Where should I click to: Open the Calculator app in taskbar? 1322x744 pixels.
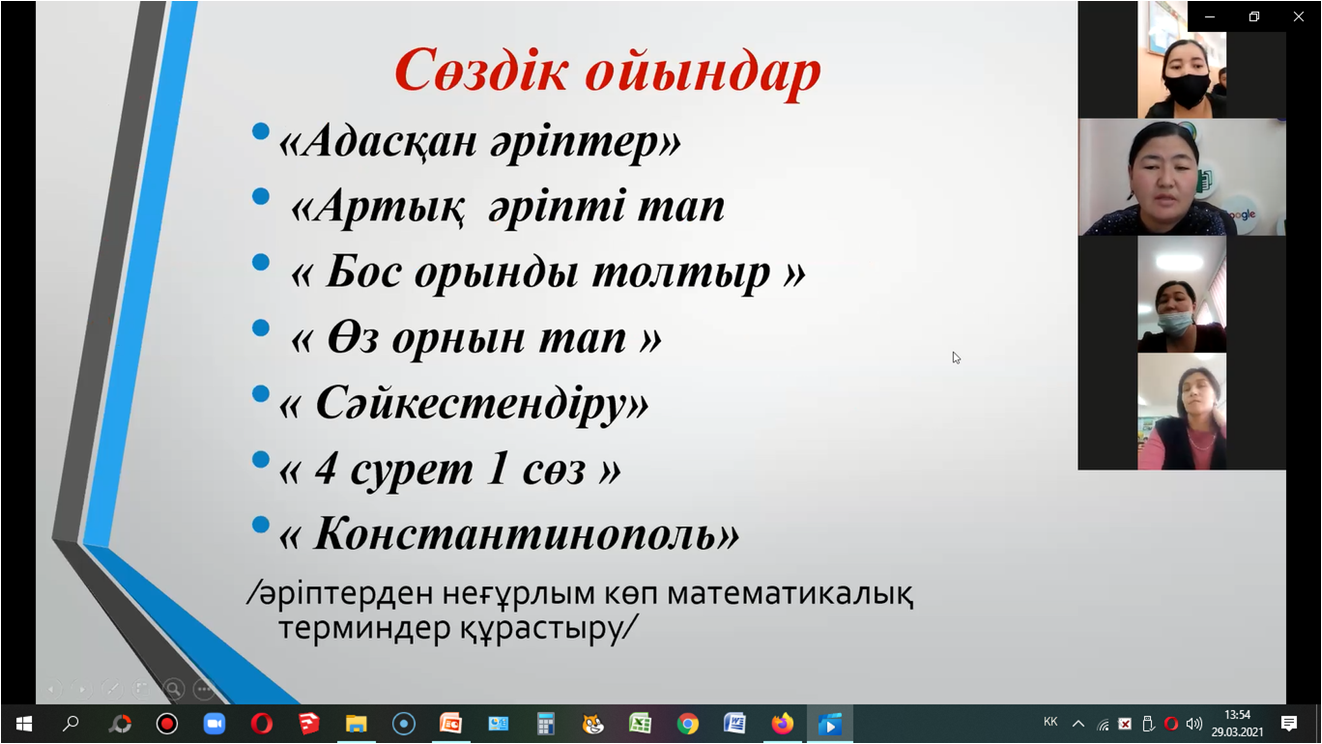coord(545,723)
